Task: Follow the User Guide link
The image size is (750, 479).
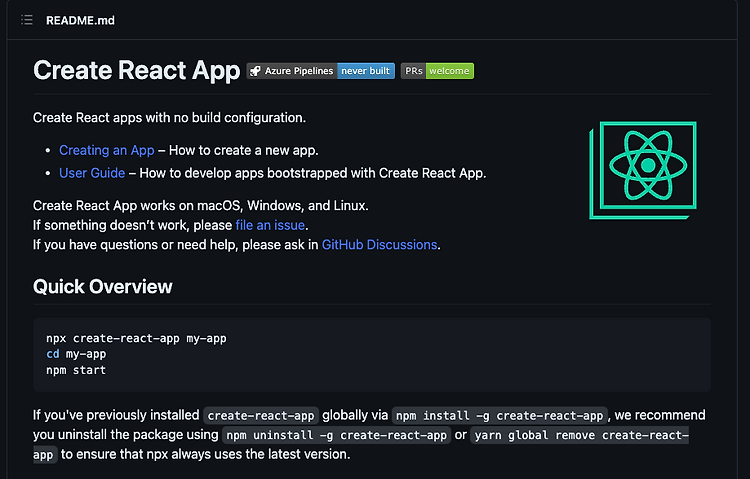Action: pos(92,173)
